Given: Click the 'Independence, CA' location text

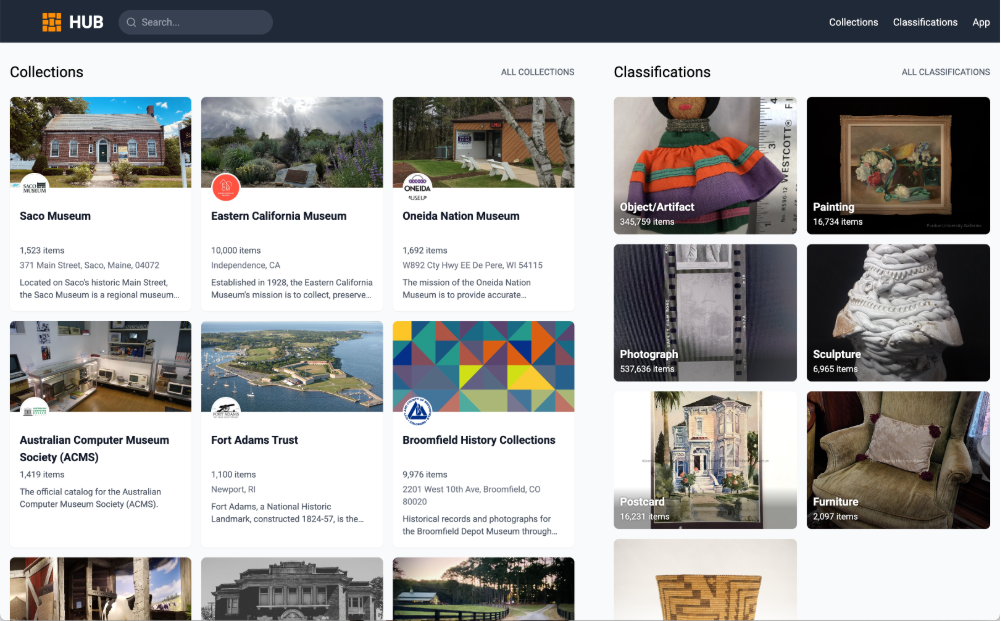Looking at the screenshot, I should click(x=245, y=265).
